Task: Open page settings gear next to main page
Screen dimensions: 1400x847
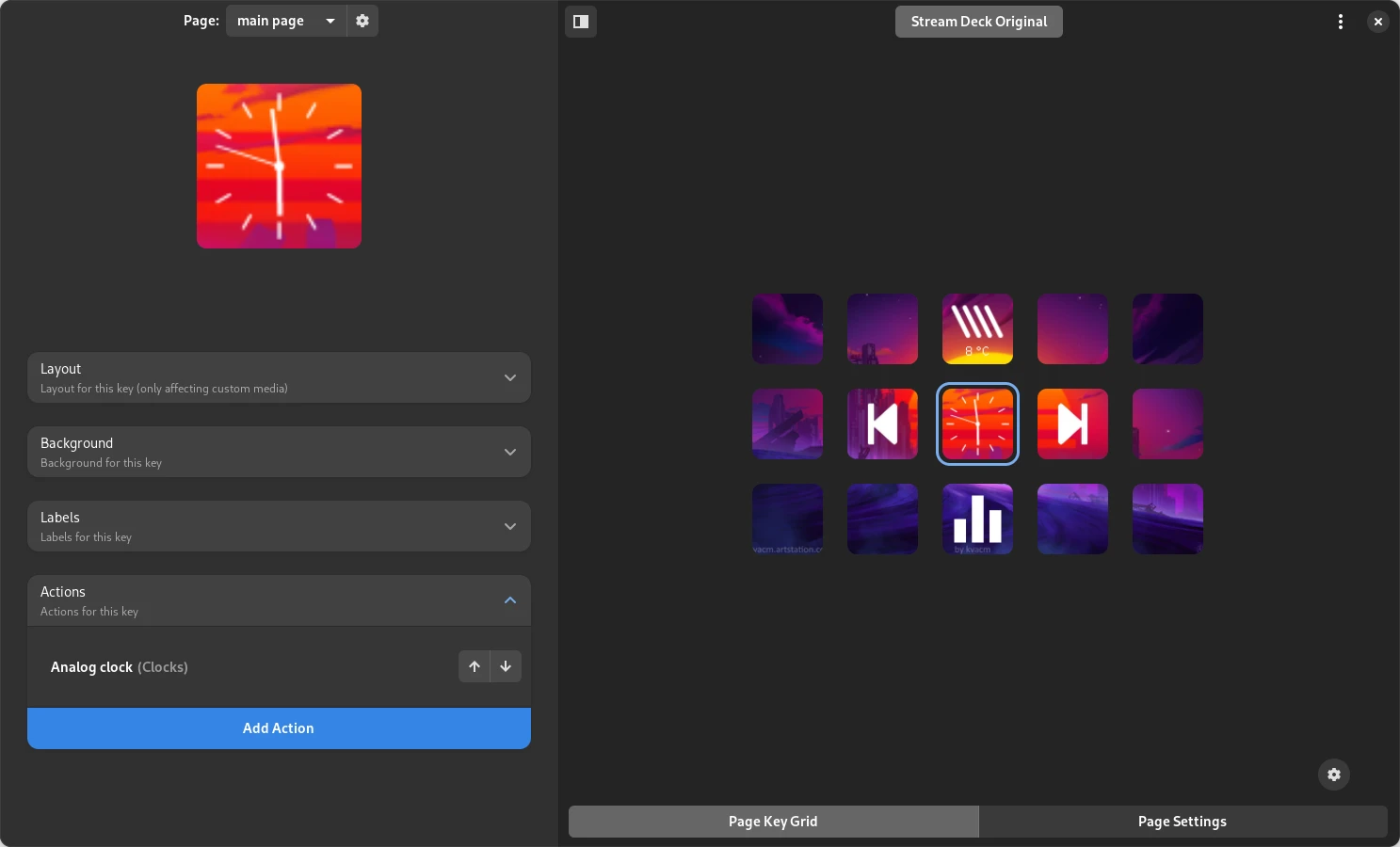Action: (x=362, y=21)
